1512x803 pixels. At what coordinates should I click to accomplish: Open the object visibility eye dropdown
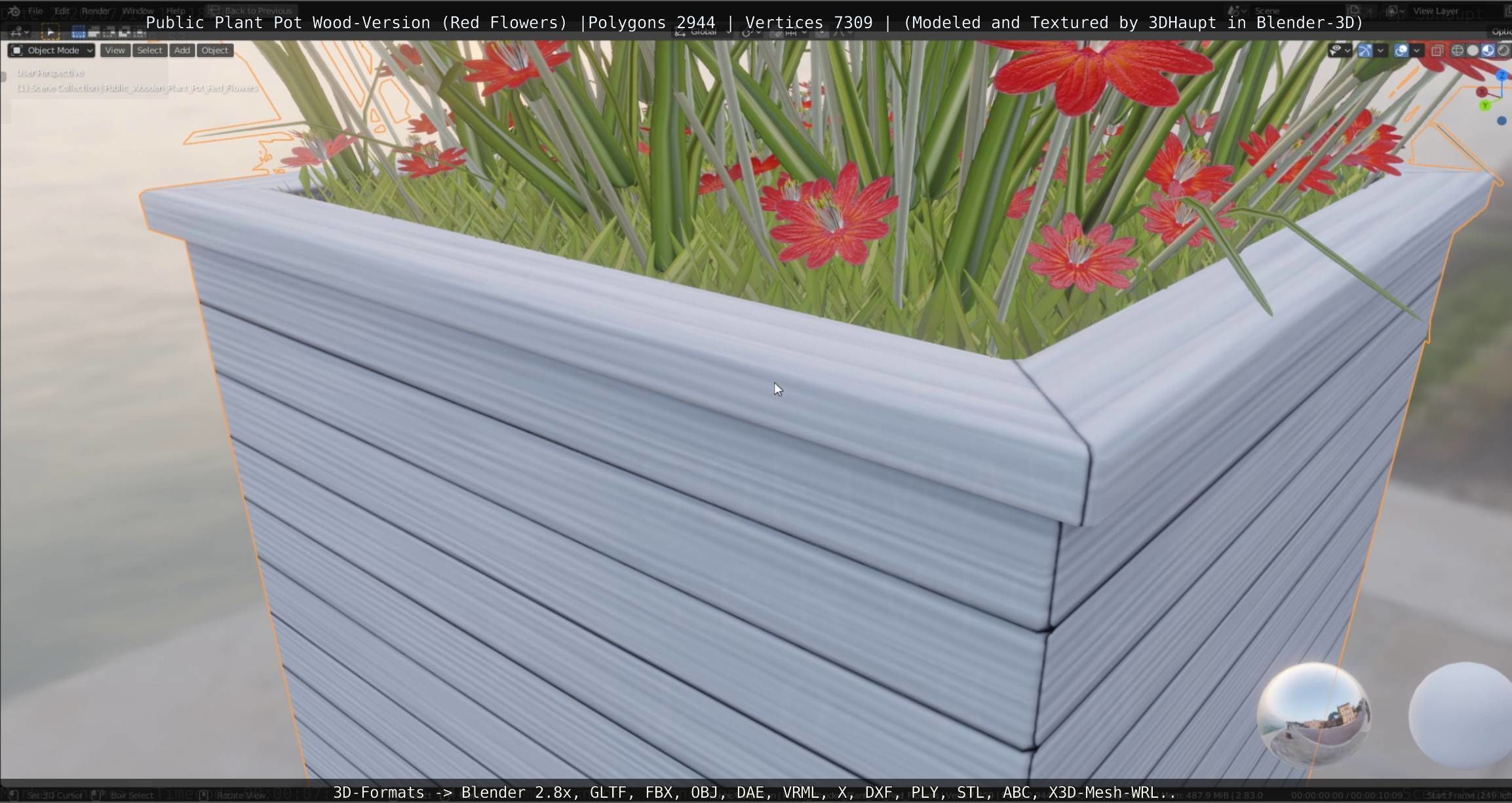pos(1340,50)
